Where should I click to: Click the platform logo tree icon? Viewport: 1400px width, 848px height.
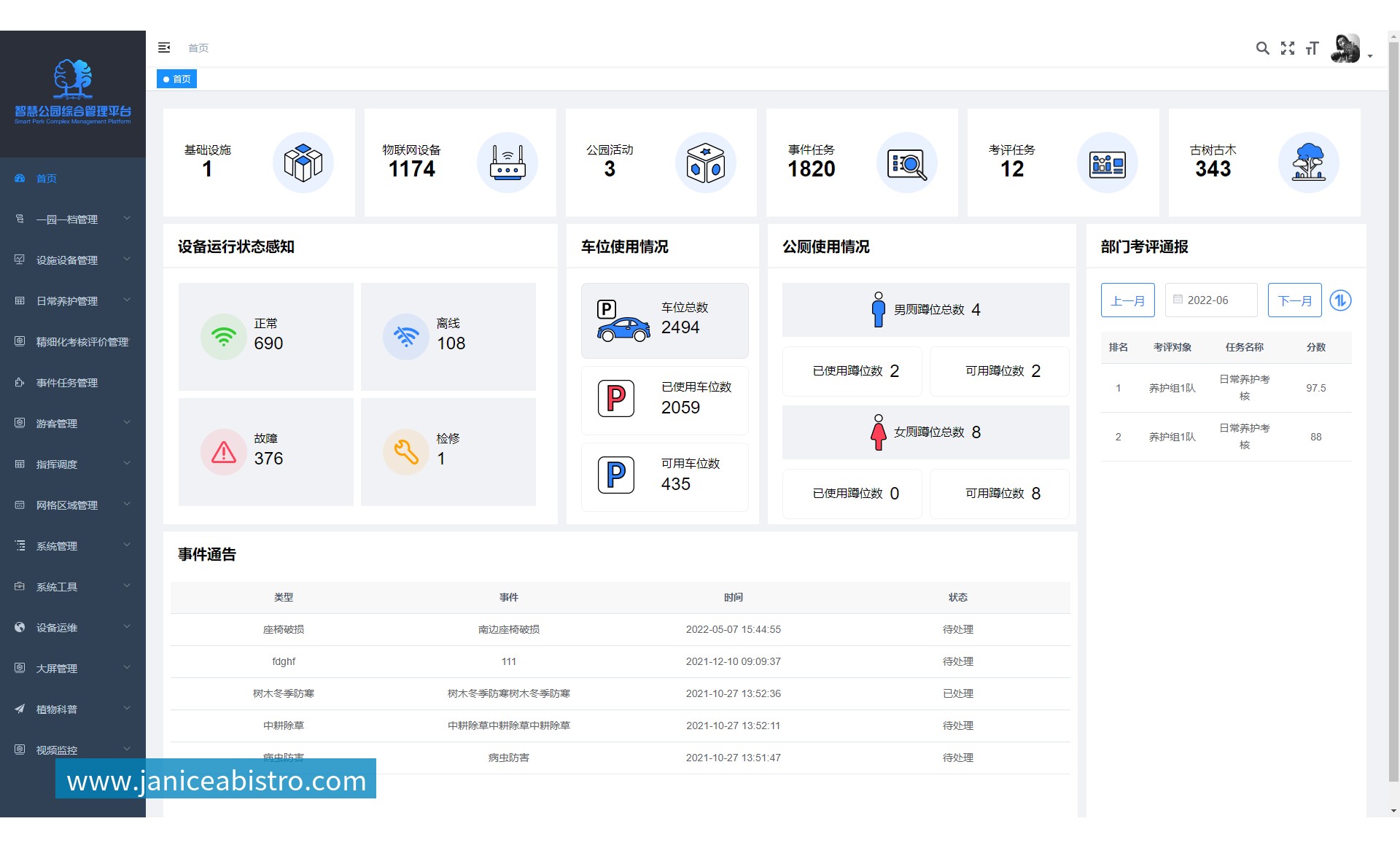(73, 79)
